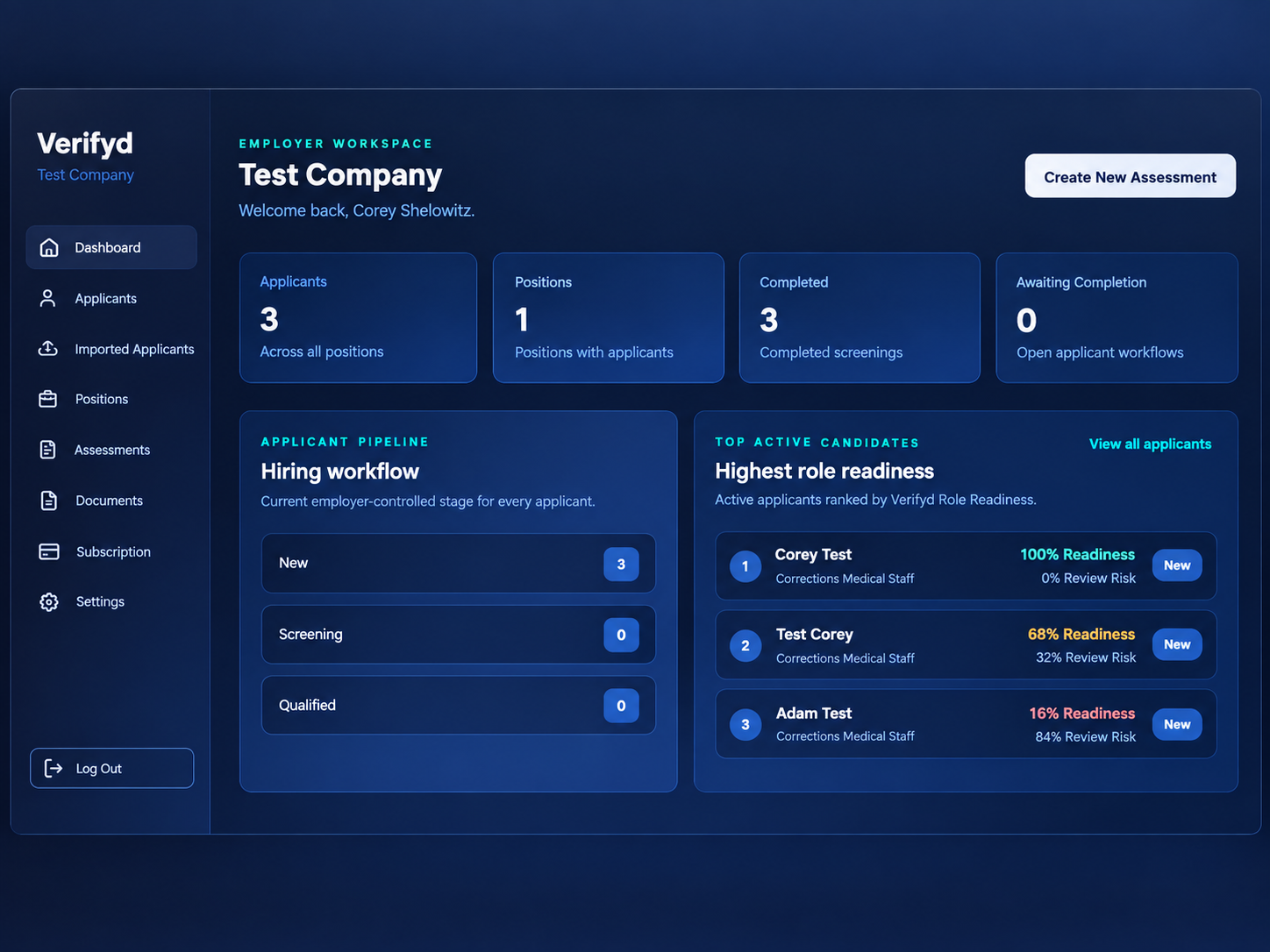Click the Documents file icon
The image size is (1270, 952).
(49, 501)
